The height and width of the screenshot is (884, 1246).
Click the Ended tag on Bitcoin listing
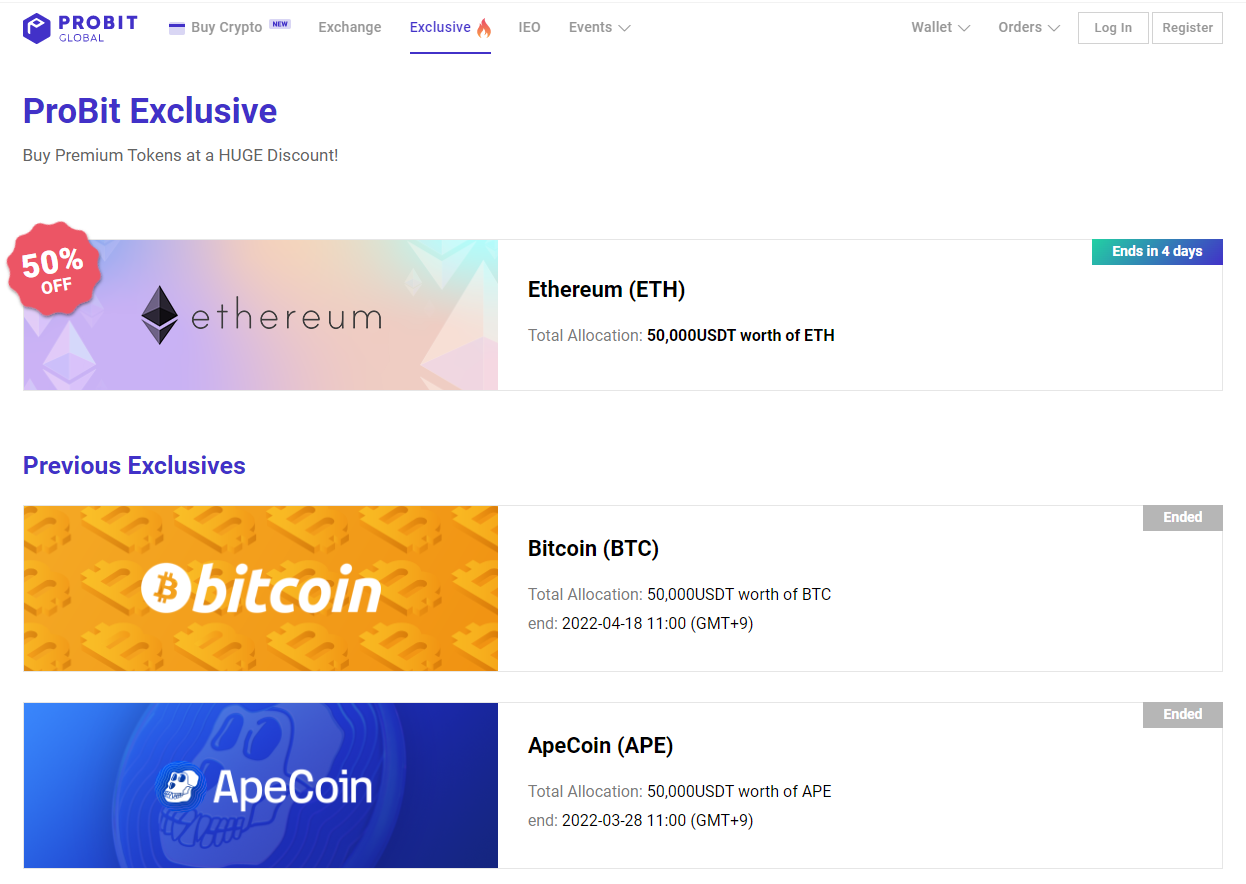[x=1182, y=517]
